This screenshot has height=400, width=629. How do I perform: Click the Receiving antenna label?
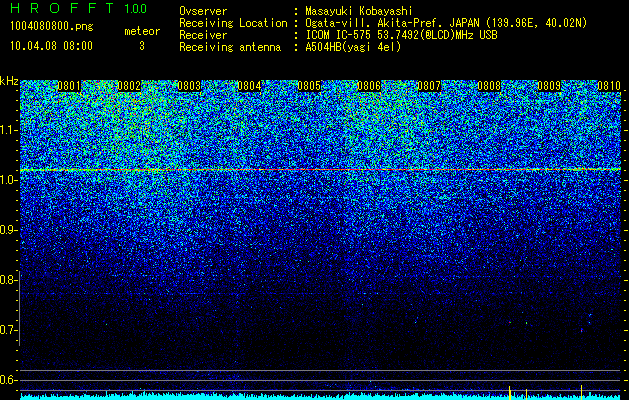click(230, 47)
